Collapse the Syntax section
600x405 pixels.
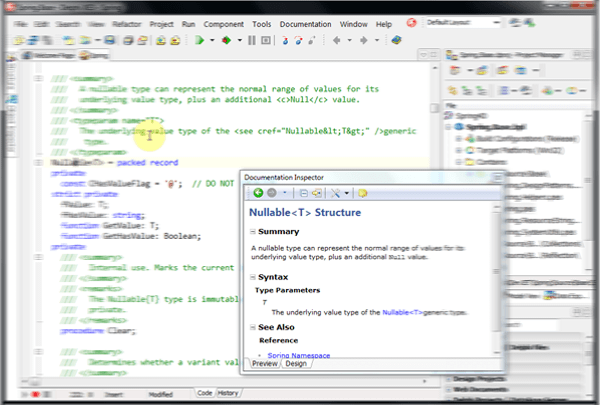pos(253,277)
